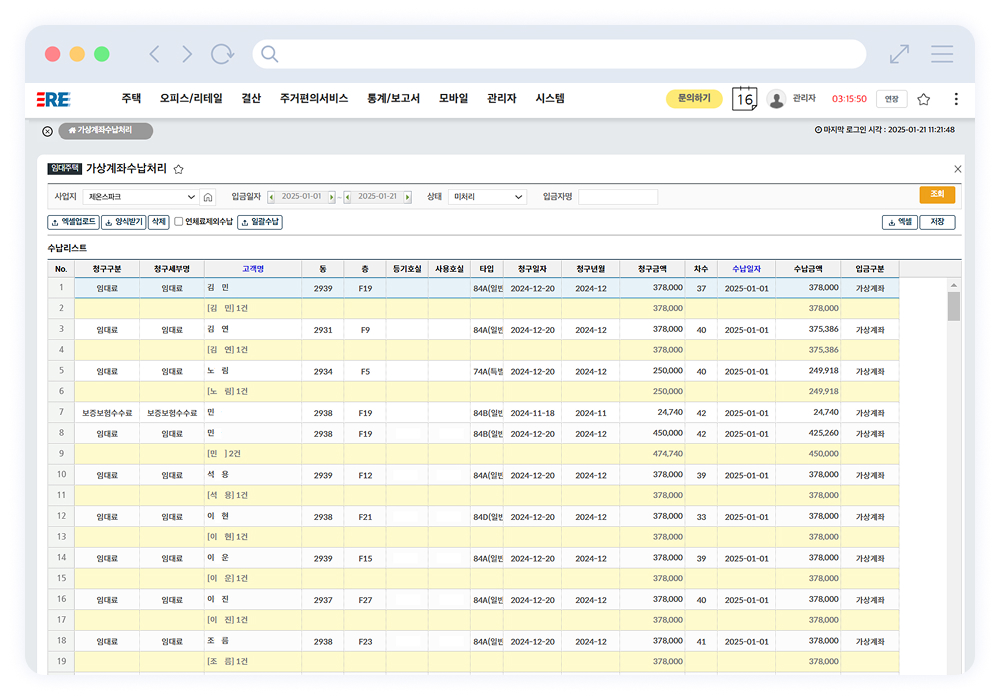The width and height of the screenshot is (1000, 700).
Task: Click the 관리자 user avatar icon
Action: pyautogui.click(x=776, y=99)
